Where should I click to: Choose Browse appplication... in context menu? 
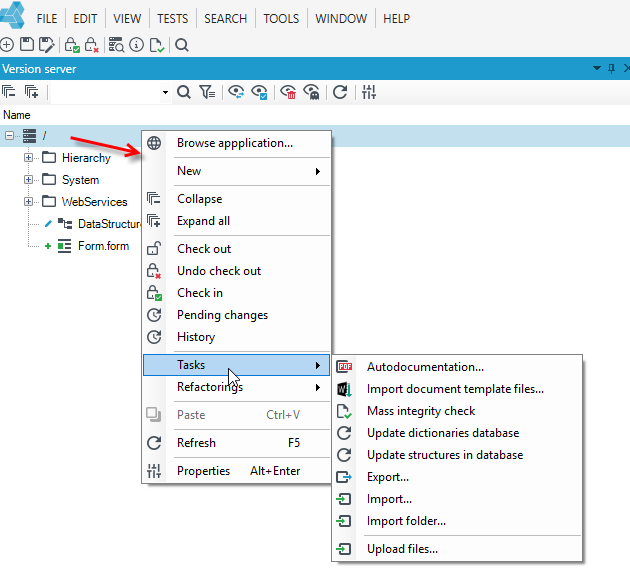coord(236,143)
